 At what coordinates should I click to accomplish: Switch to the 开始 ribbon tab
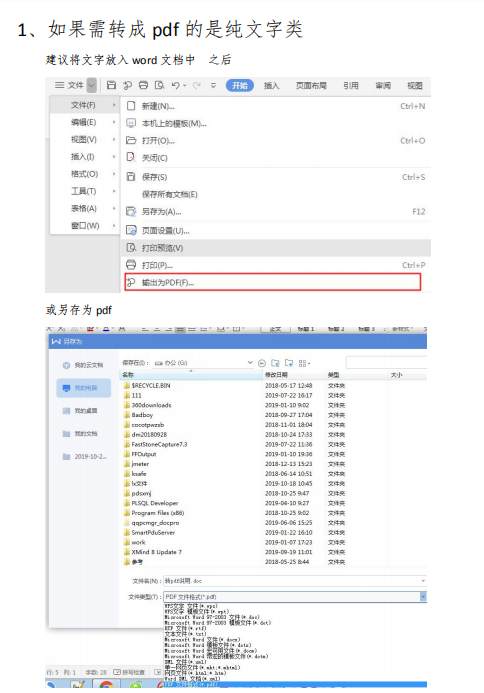(240, 85)
